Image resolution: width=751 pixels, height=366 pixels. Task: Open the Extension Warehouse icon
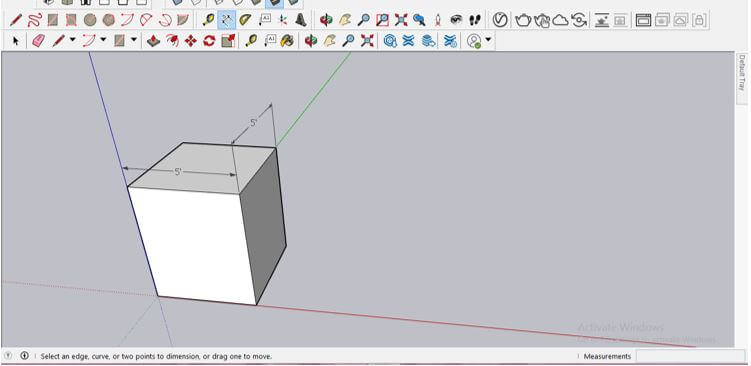pyautogui.click(x=408, y=41)
